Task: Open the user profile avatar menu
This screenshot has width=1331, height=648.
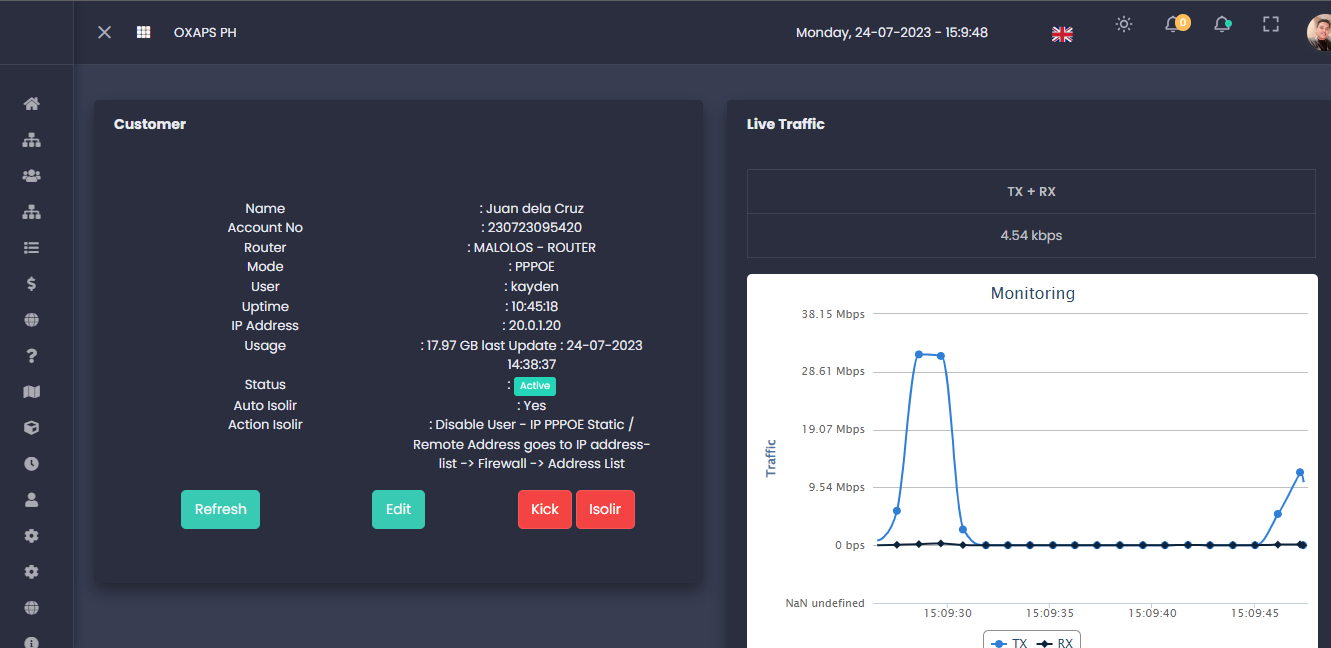Action: 1319,32
